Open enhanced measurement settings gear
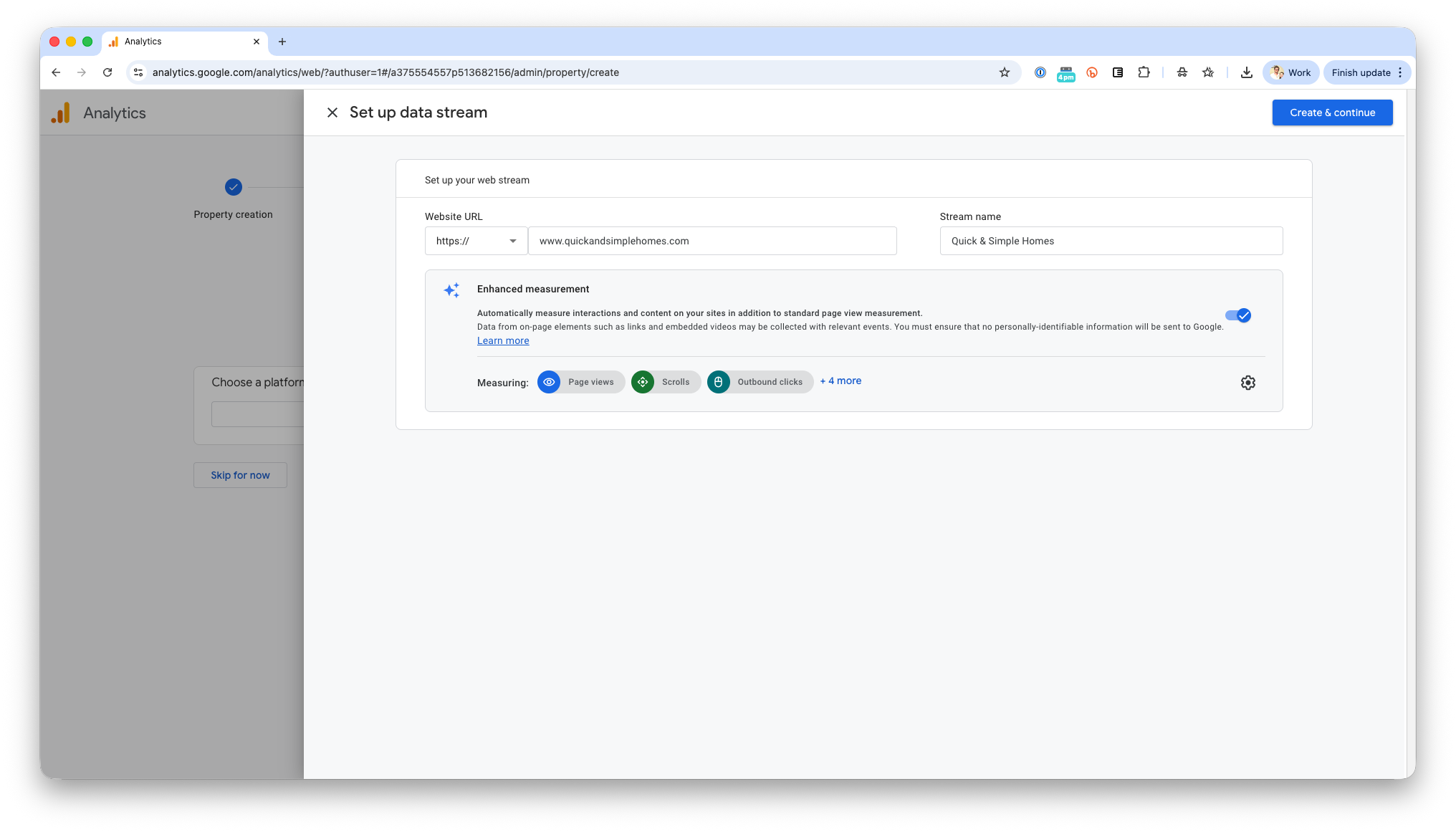The width and height of the screenshot is (1456, 832). click(1247, 383)
